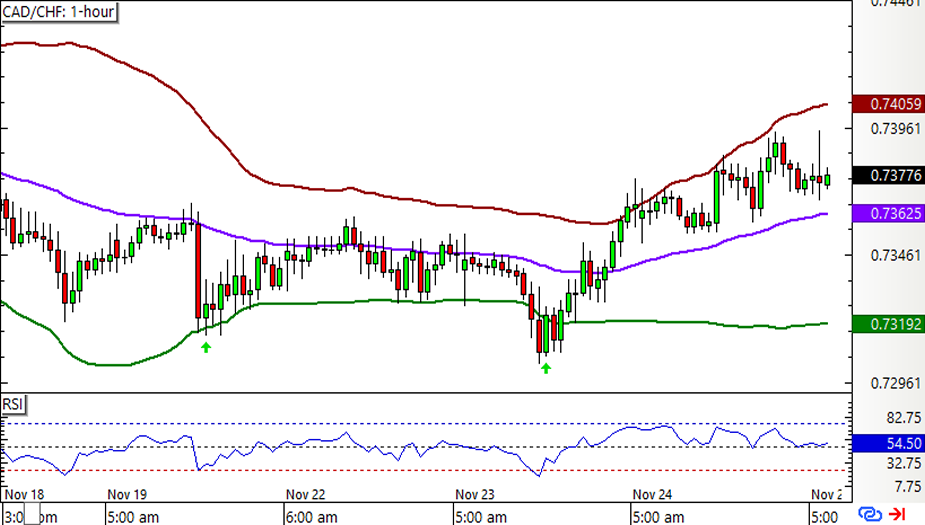
Task: Click the Nov 18 date label
Action: click(24, 494)
